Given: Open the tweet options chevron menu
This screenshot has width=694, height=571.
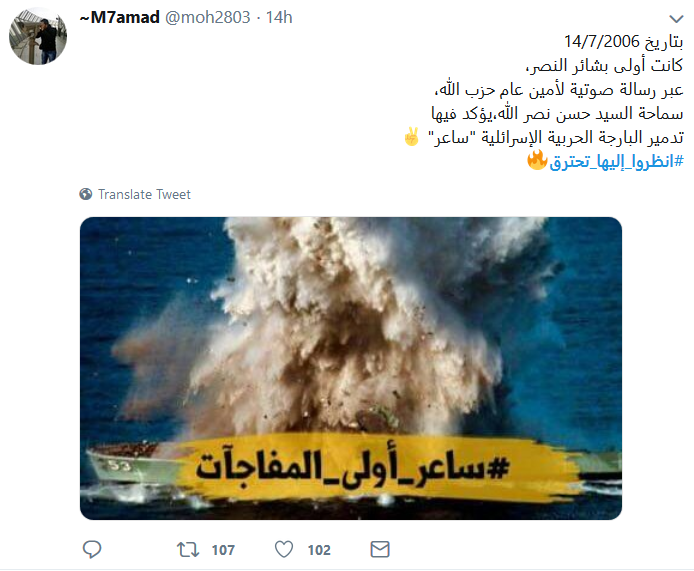Looking at the screenshot, I should pyautogui.click(x=676, y=19).
